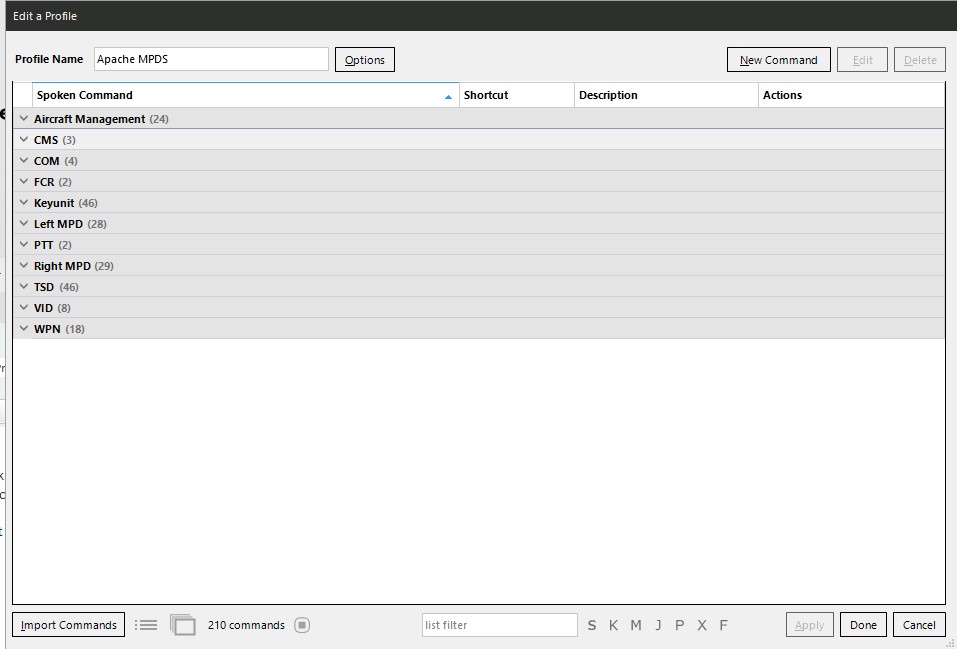
Task: Expand the PTT command group
Action: point(24,244)
